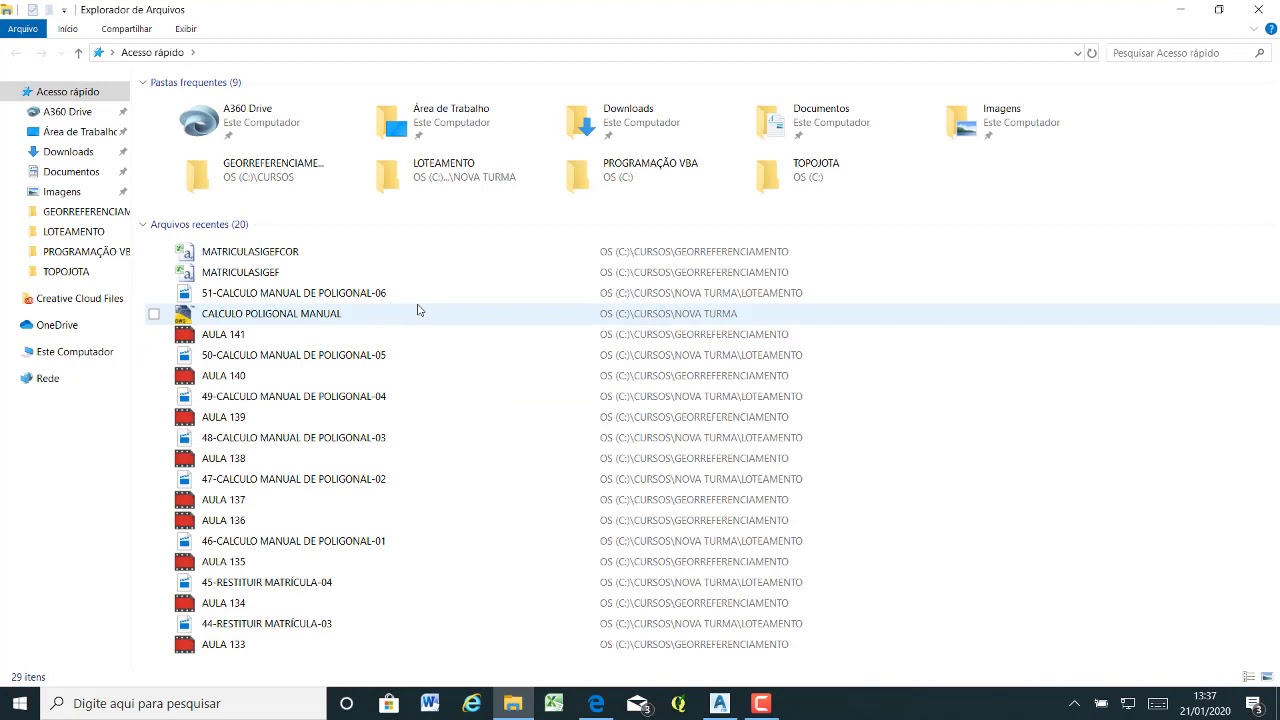The width and height of the screenshot is (1280, 720).
Task: Open the Exibir ribbon tab
Action: [186, 29]
